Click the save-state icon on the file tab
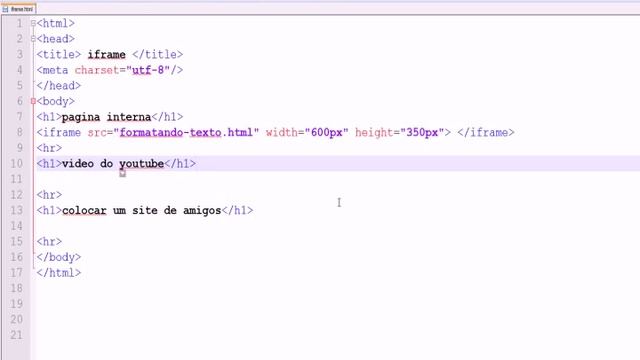Screen dimensions: 640x360 [x=5, y=9]
